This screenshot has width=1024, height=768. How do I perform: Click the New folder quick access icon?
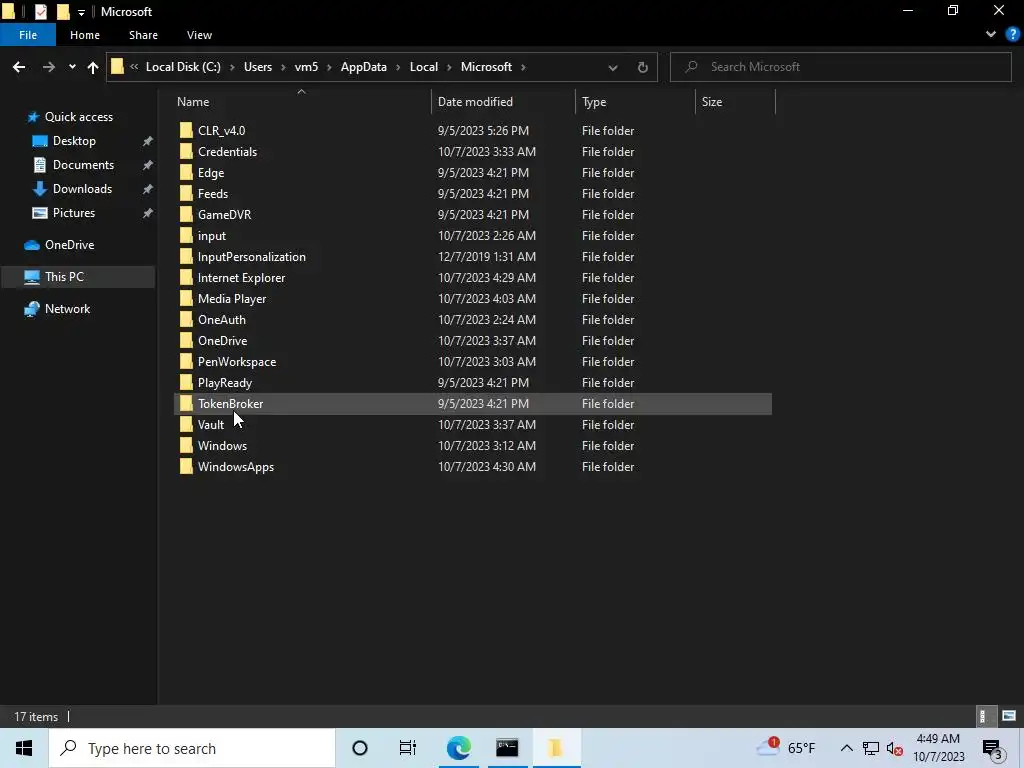click(63, 11)
